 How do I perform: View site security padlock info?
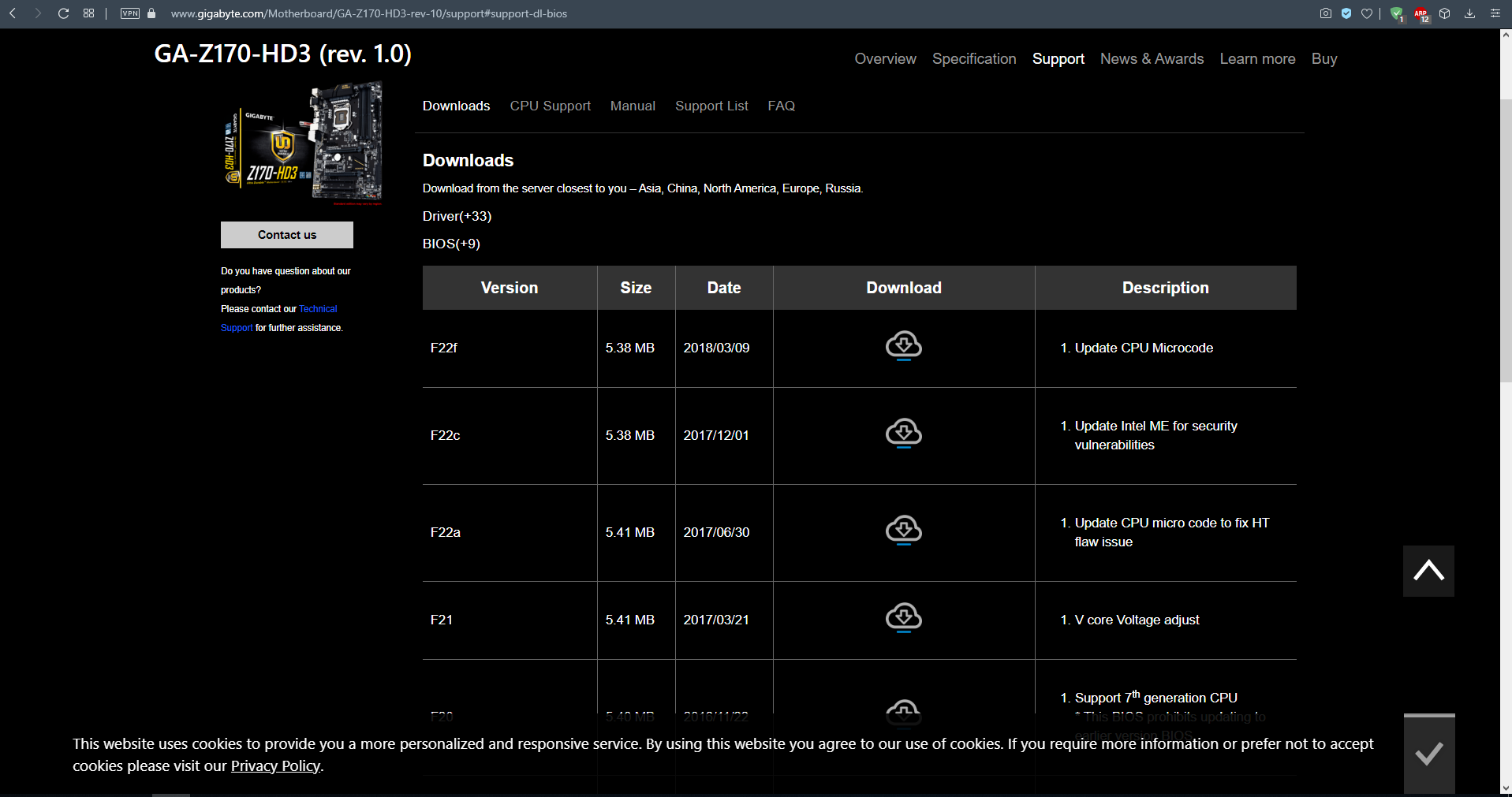(x=151, y=13)
